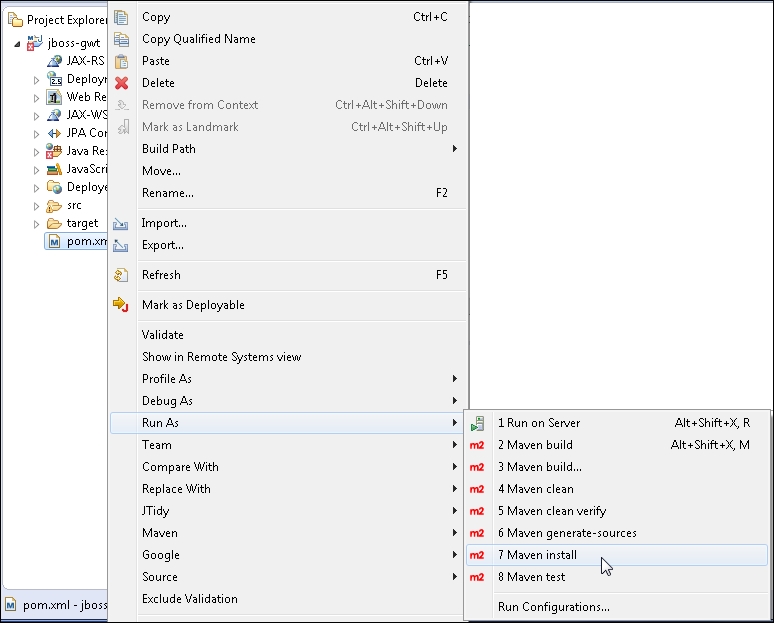Viewport: 774px width, 623px height.
Task: Click the m2 icon beside Maven install
Action: pos(477,555)
